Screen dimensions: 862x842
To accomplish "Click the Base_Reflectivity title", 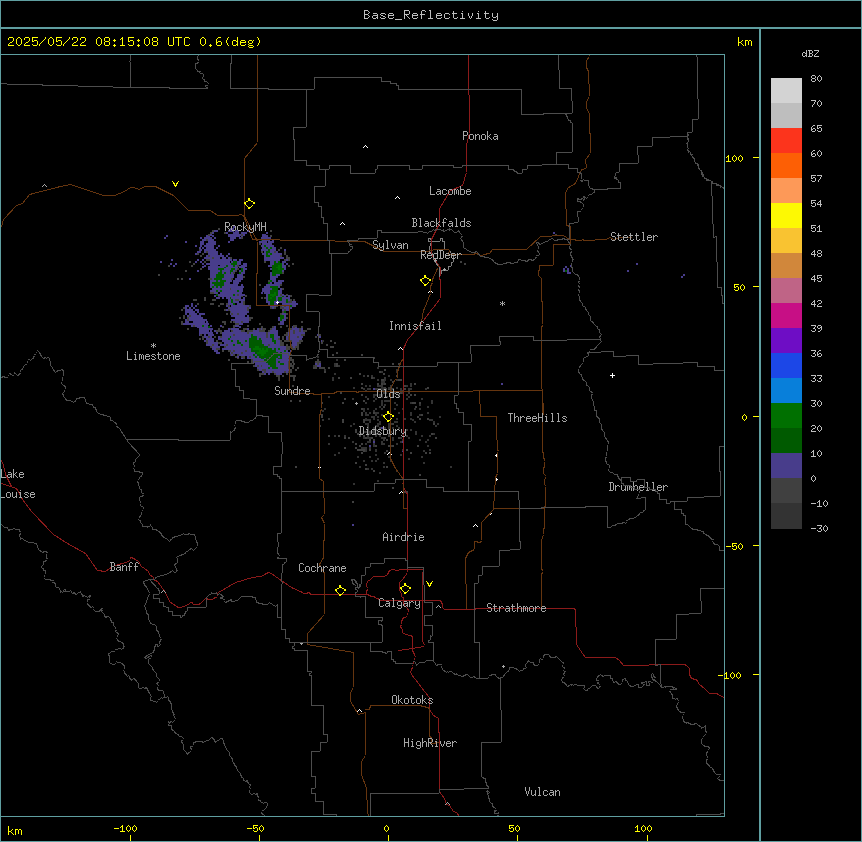I will click(431, 15).
